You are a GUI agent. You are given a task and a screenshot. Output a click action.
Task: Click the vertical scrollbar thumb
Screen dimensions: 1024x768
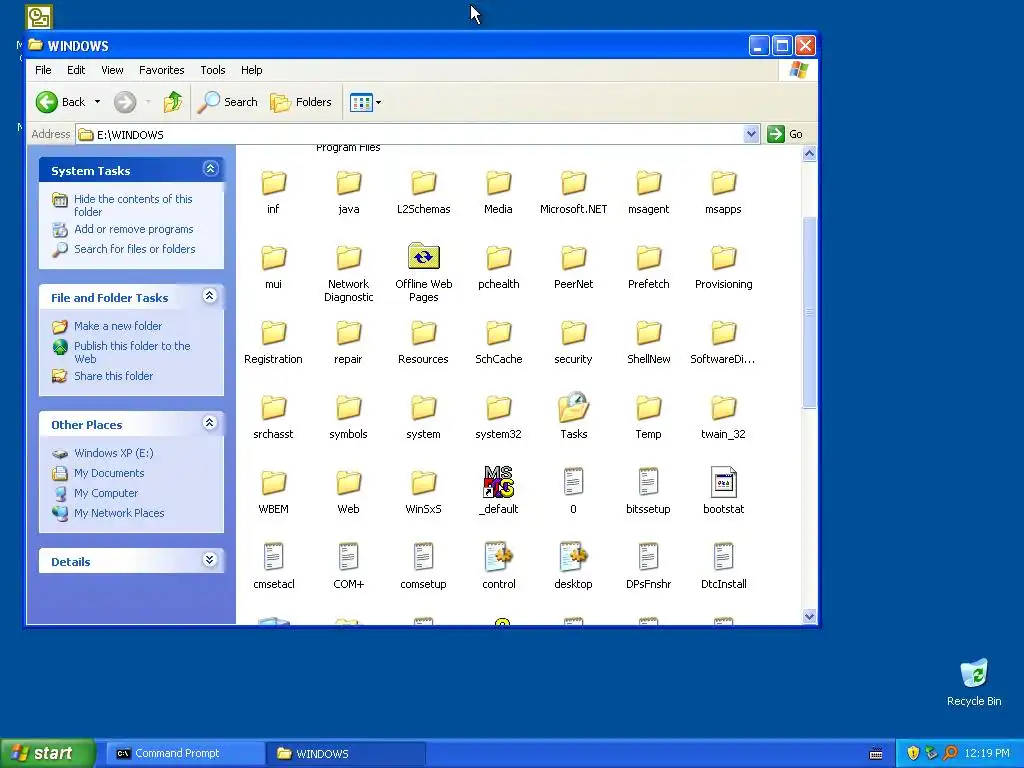click(810, 312)
